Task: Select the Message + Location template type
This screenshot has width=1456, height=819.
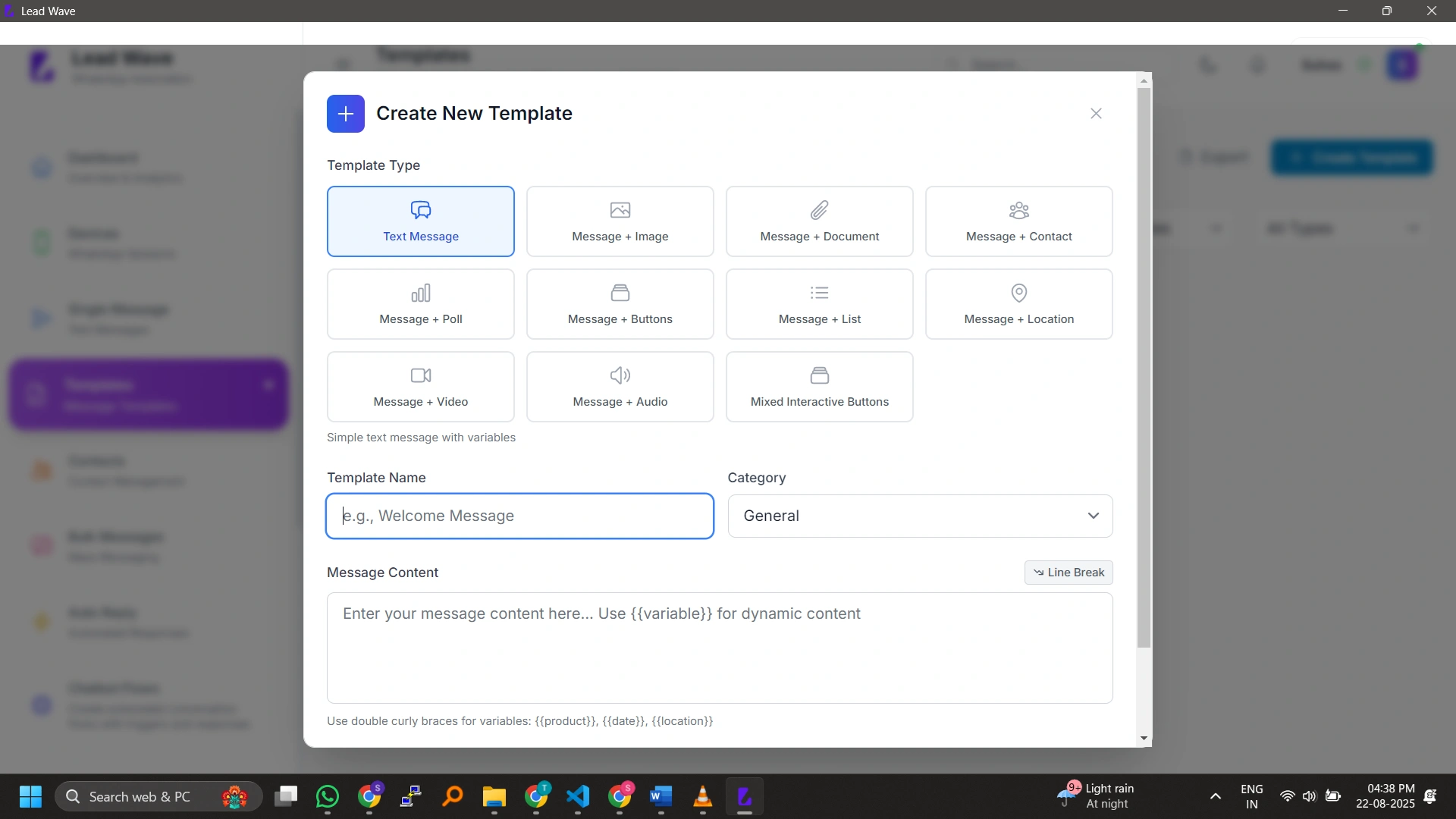Action: [1018, 304]
